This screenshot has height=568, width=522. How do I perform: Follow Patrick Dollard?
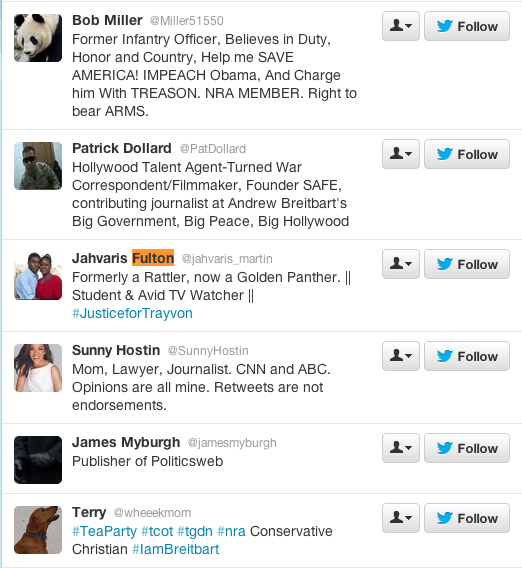point(467,154)
